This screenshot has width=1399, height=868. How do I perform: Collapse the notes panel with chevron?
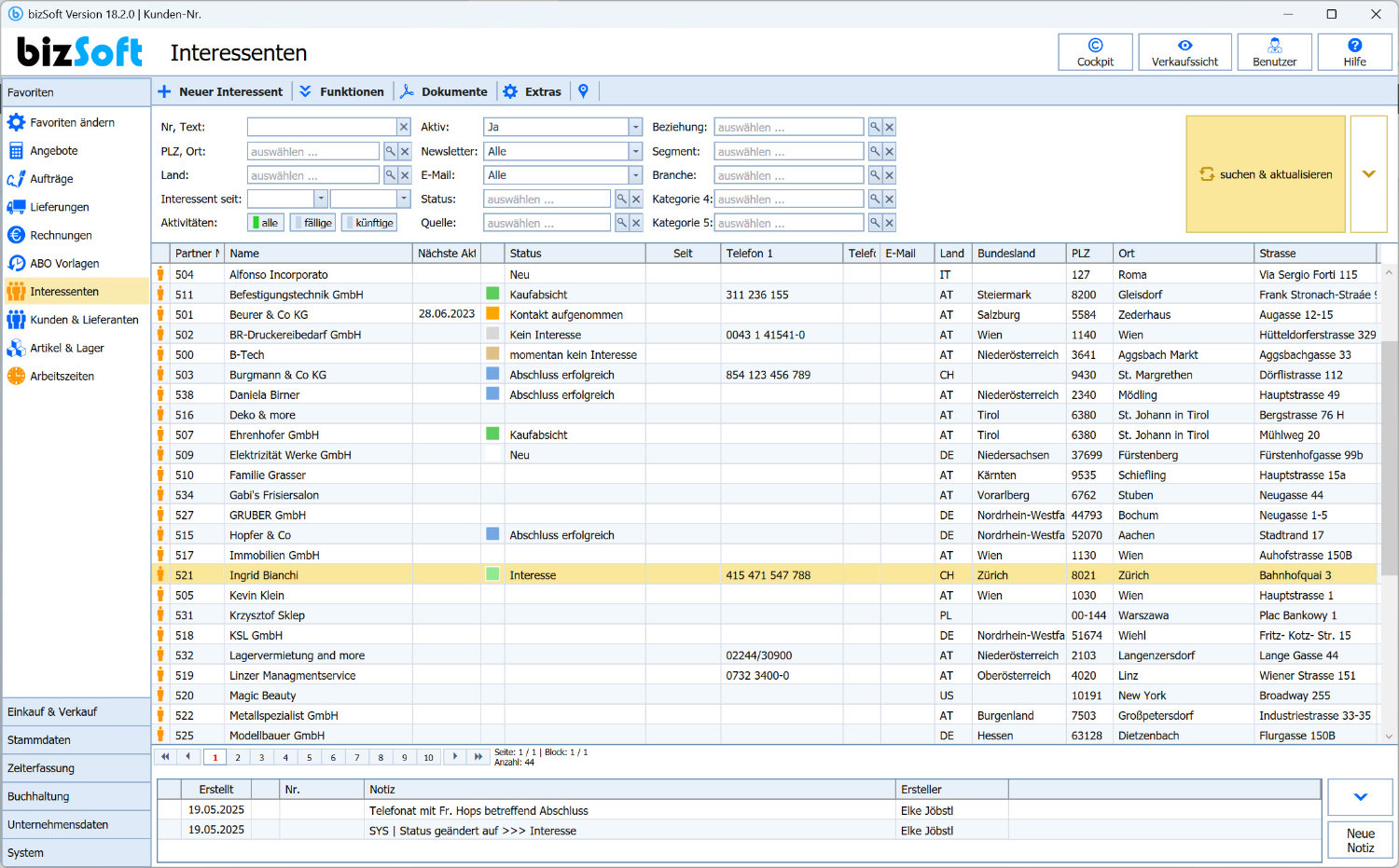click(x=1360, y=797)
